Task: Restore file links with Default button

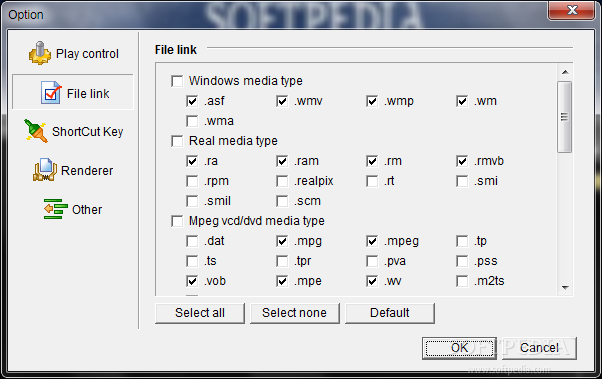Action: click(390, 313)
